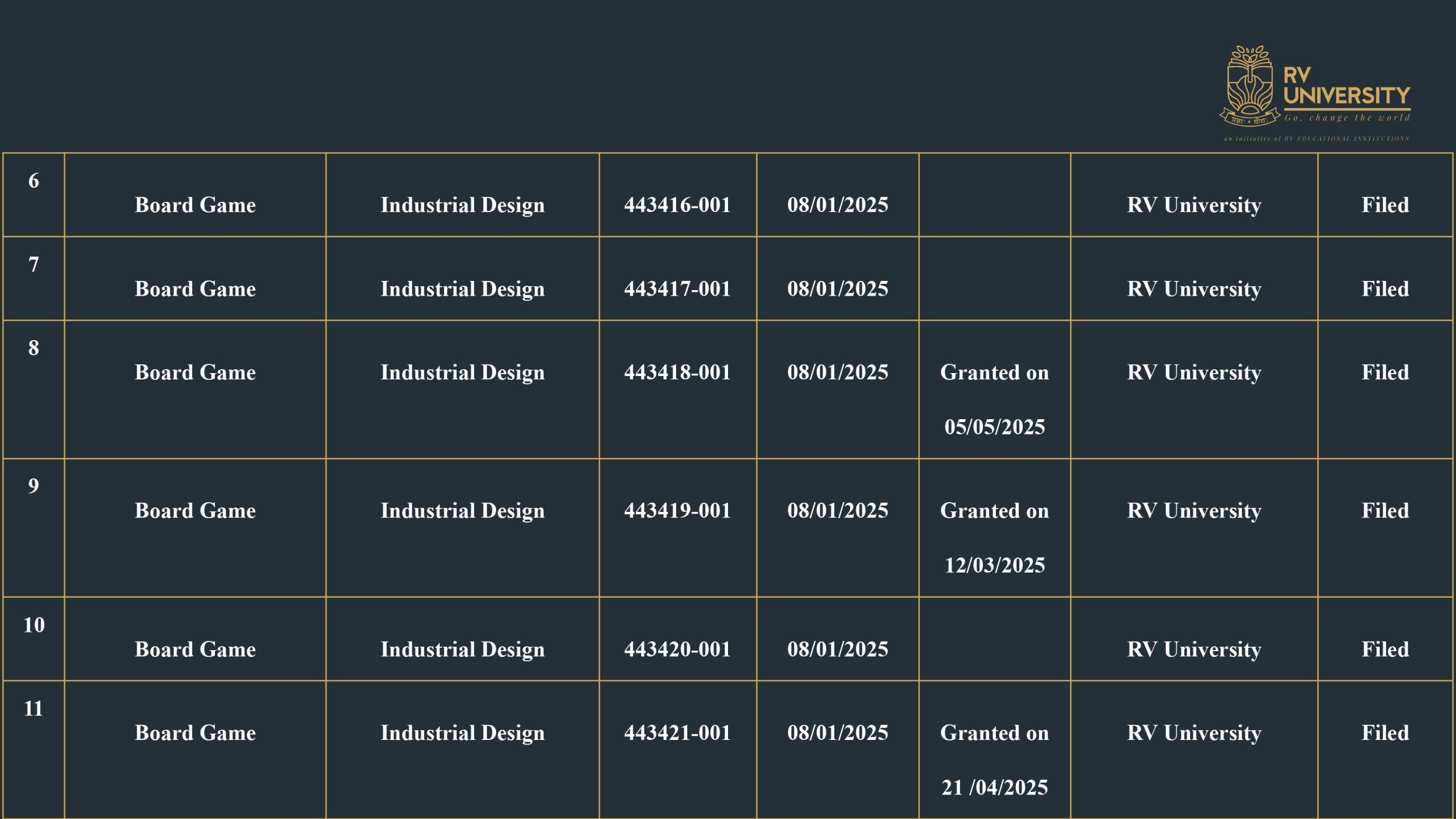This screenshot has height=819, width=1456.
Task: Select the 'Filed' status in row 8
Action: coord(1385,373)
